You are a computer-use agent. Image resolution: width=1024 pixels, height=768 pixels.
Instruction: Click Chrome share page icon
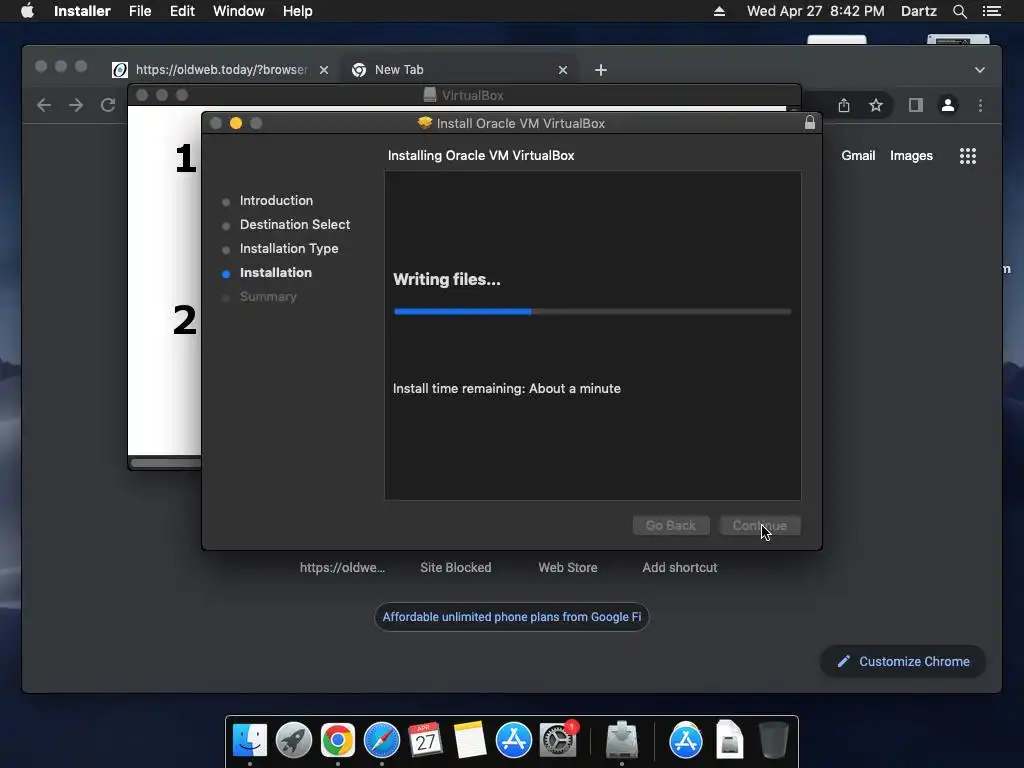[x=844, y=105]
